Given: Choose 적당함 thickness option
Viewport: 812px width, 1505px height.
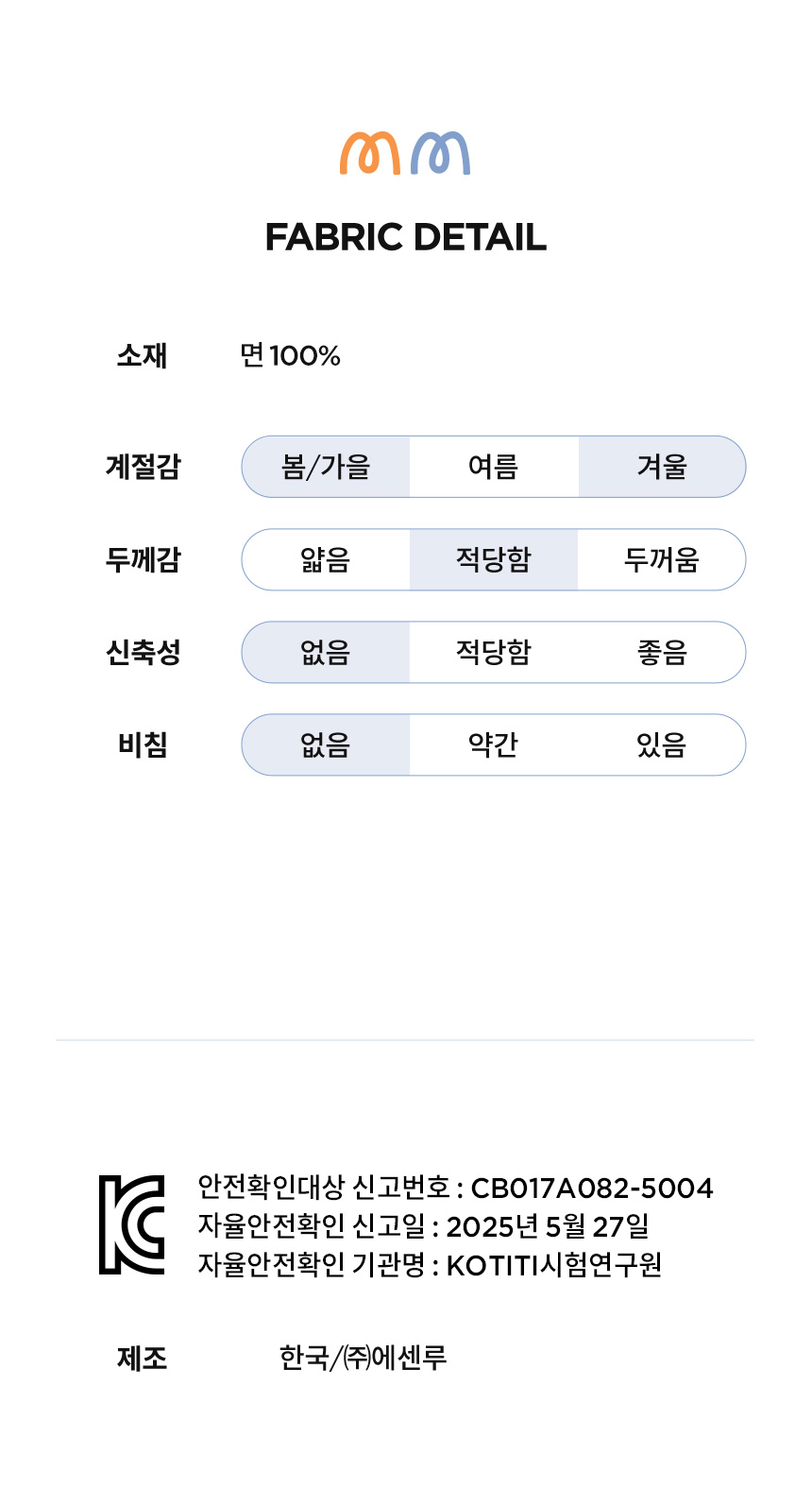Looking at the screenshot, I should pos(493,559).
